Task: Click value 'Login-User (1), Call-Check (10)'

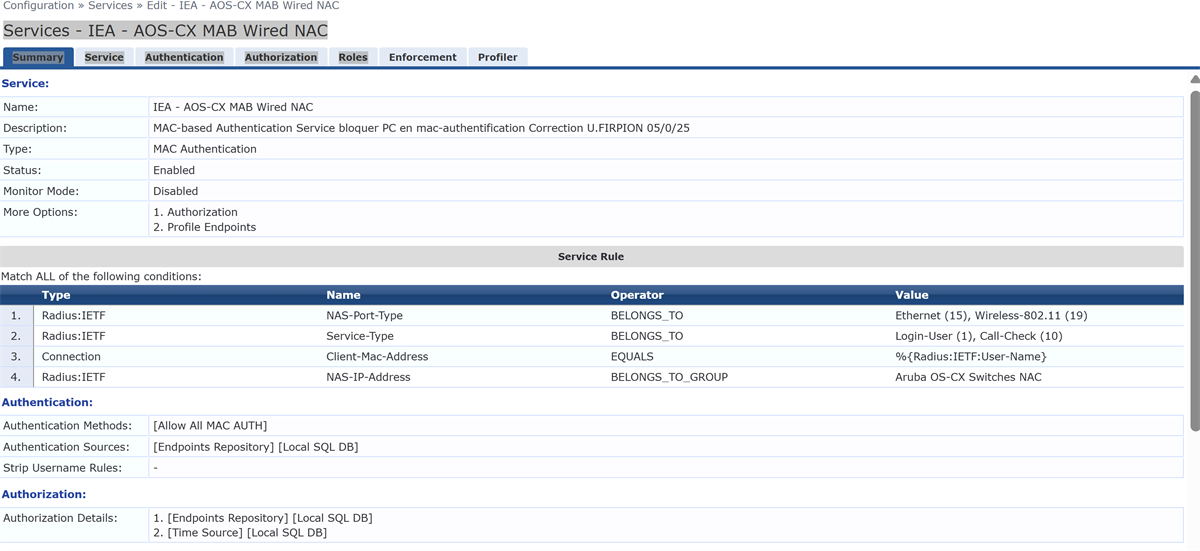Action: pos(979,336)
